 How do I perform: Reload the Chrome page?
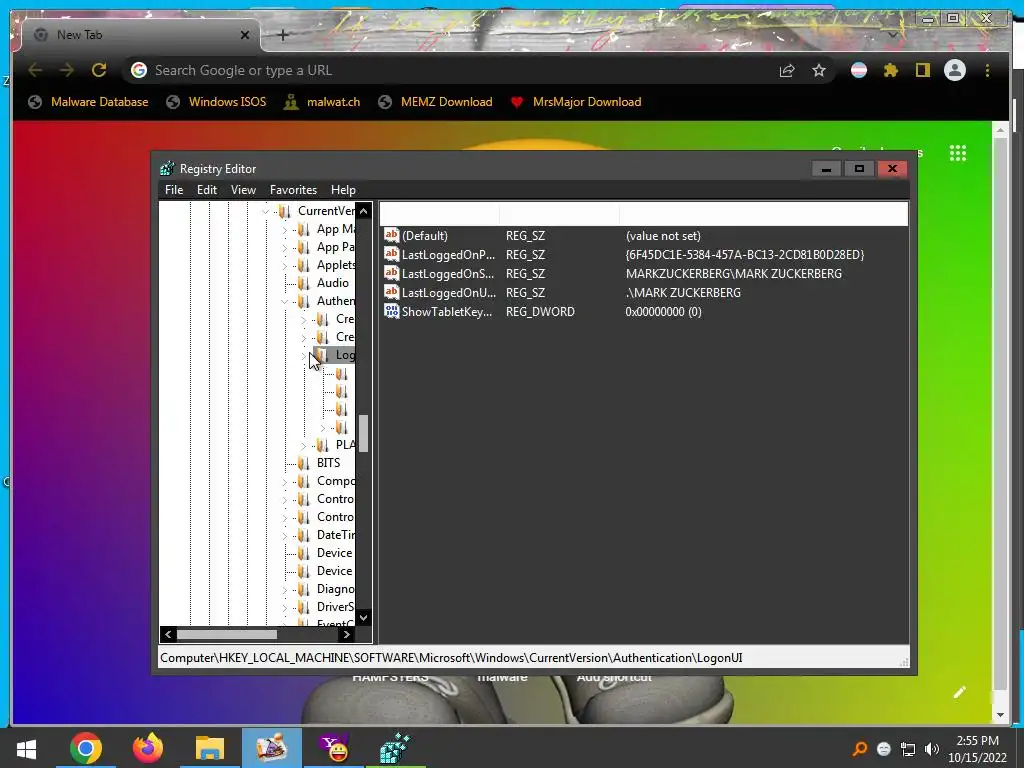(x=99, y=70)
